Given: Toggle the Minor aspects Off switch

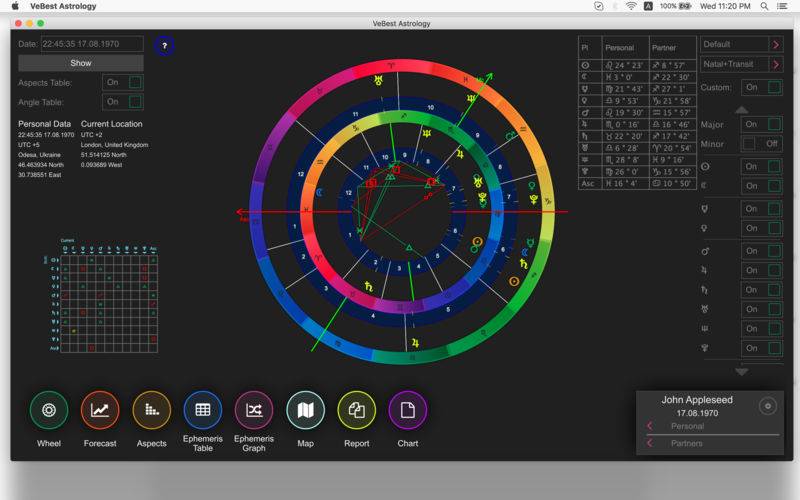Looking at the screenshot, I should [761, 144].
